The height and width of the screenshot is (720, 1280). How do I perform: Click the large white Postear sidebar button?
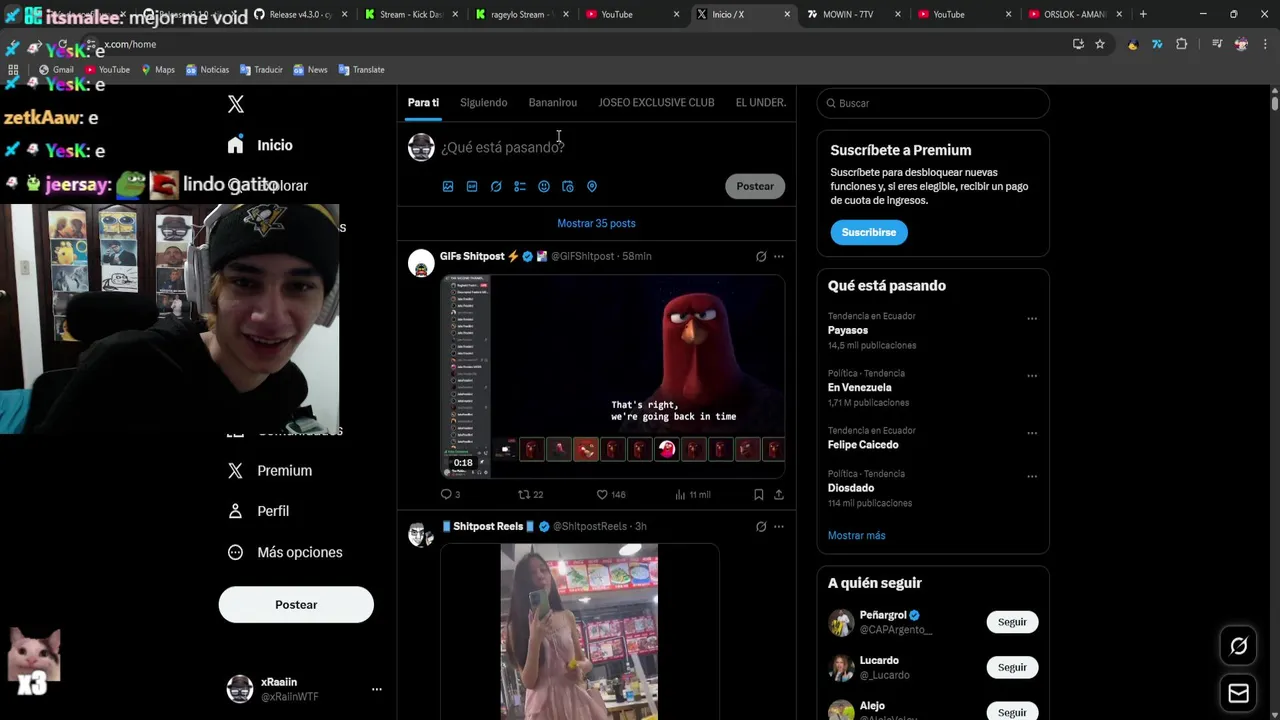click(296, 605)
